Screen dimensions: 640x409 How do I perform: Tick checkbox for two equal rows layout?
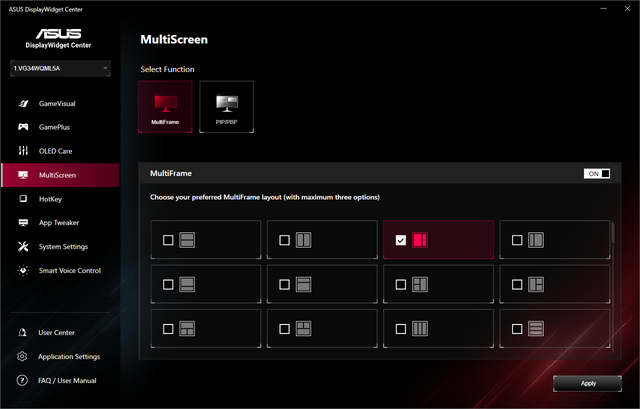[168, 240]
